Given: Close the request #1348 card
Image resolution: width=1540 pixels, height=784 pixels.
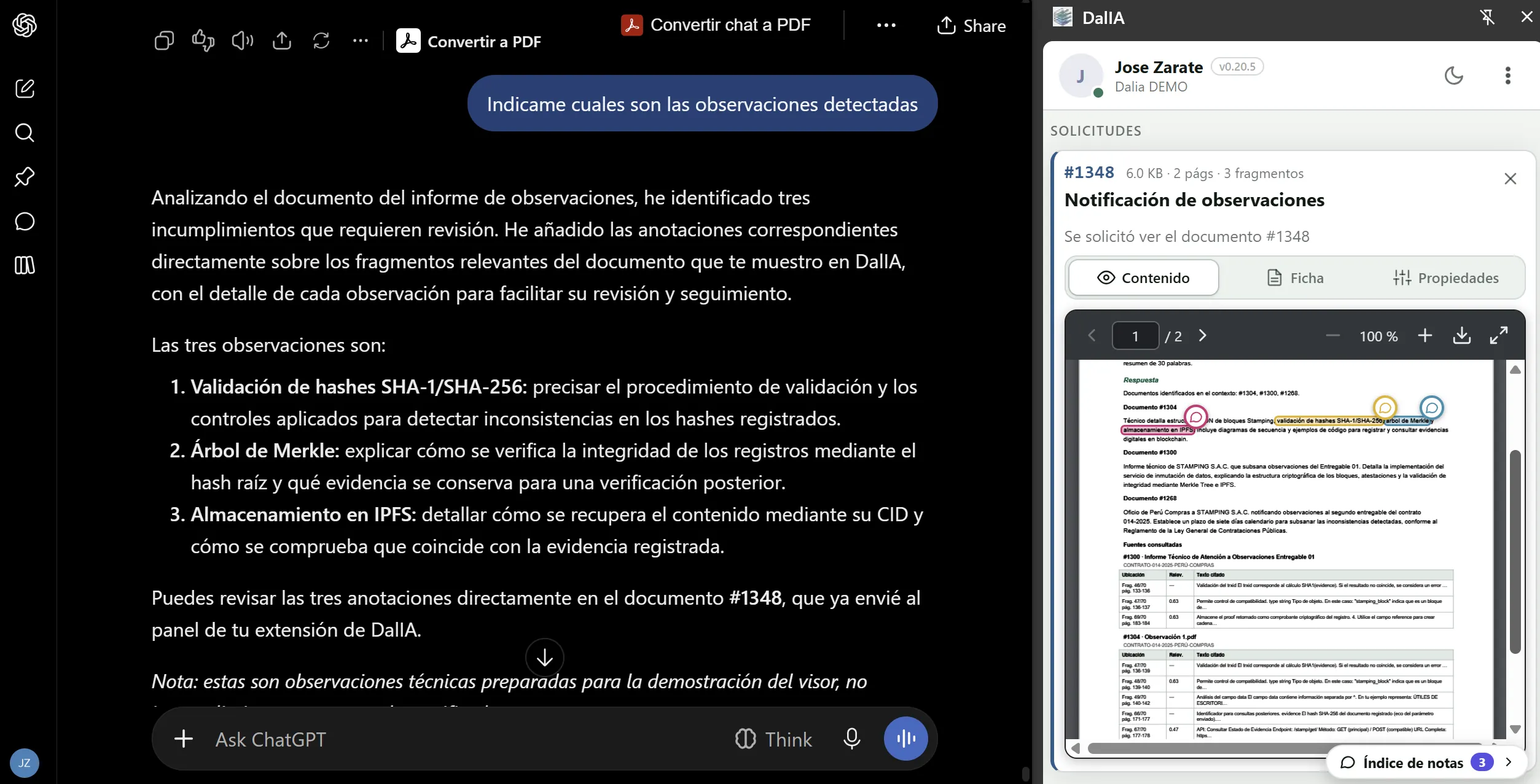Looking at the screenshot, I should pos(1510,179).
